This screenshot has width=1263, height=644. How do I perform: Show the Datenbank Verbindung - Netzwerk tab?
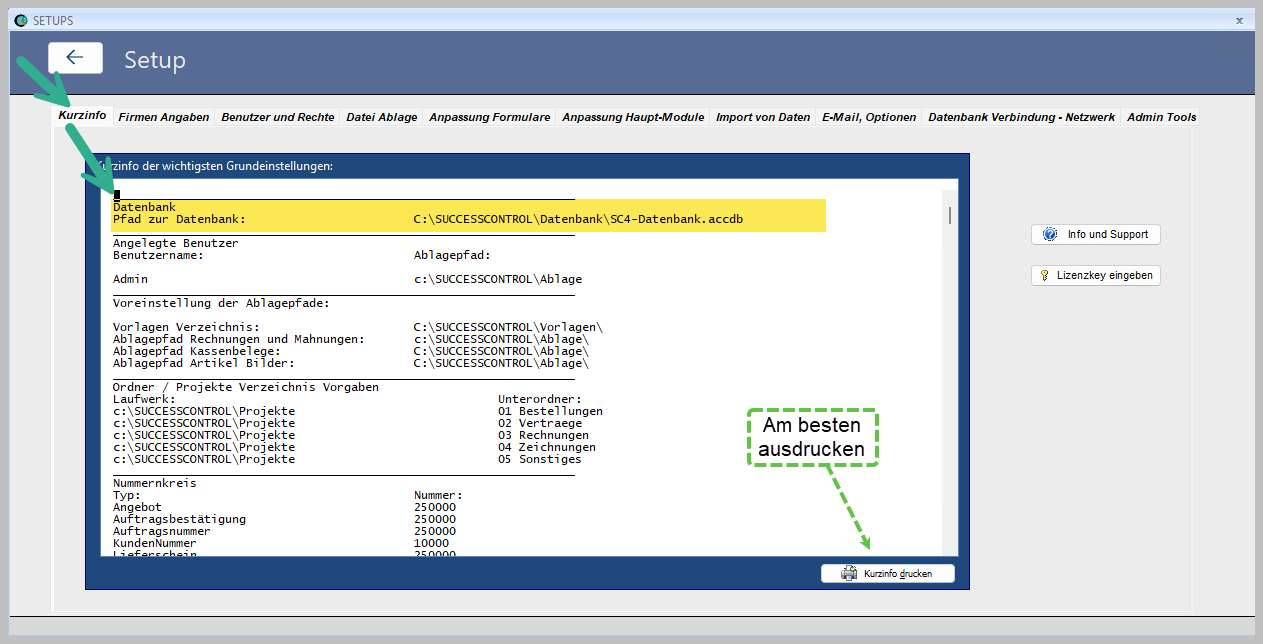pyautogui.click(x=1021, y=117)
